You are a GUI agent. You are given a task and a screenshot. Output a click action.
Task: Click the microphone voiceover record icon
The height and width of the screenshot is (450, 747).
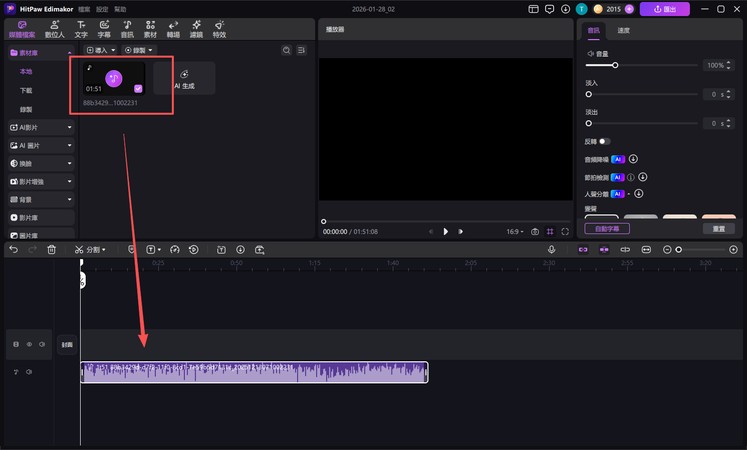(551, 249)
